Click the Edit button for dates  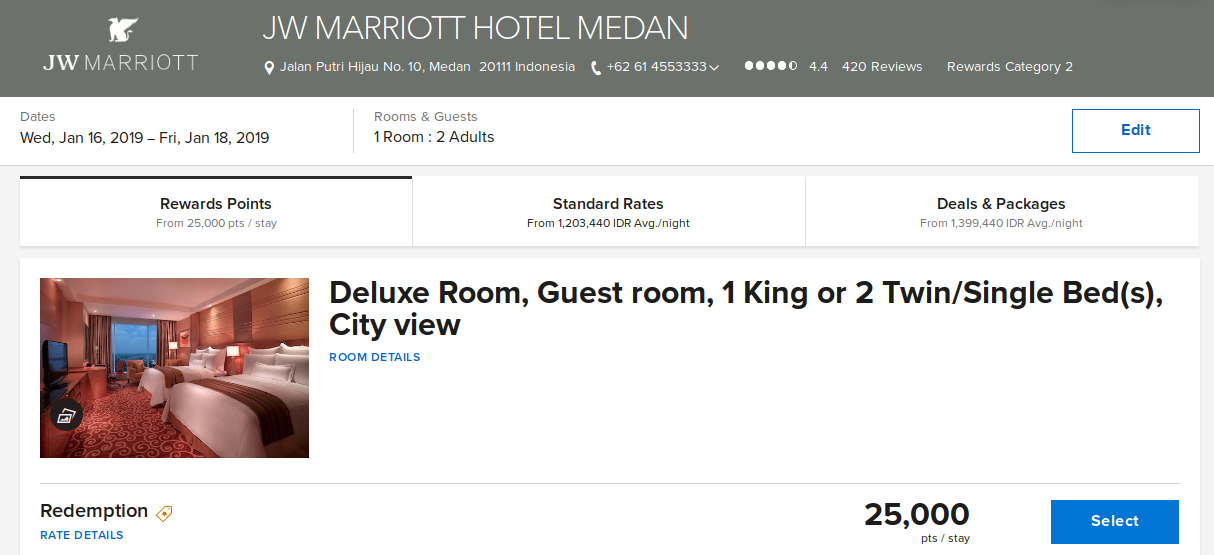click(x=1135, y=130)
